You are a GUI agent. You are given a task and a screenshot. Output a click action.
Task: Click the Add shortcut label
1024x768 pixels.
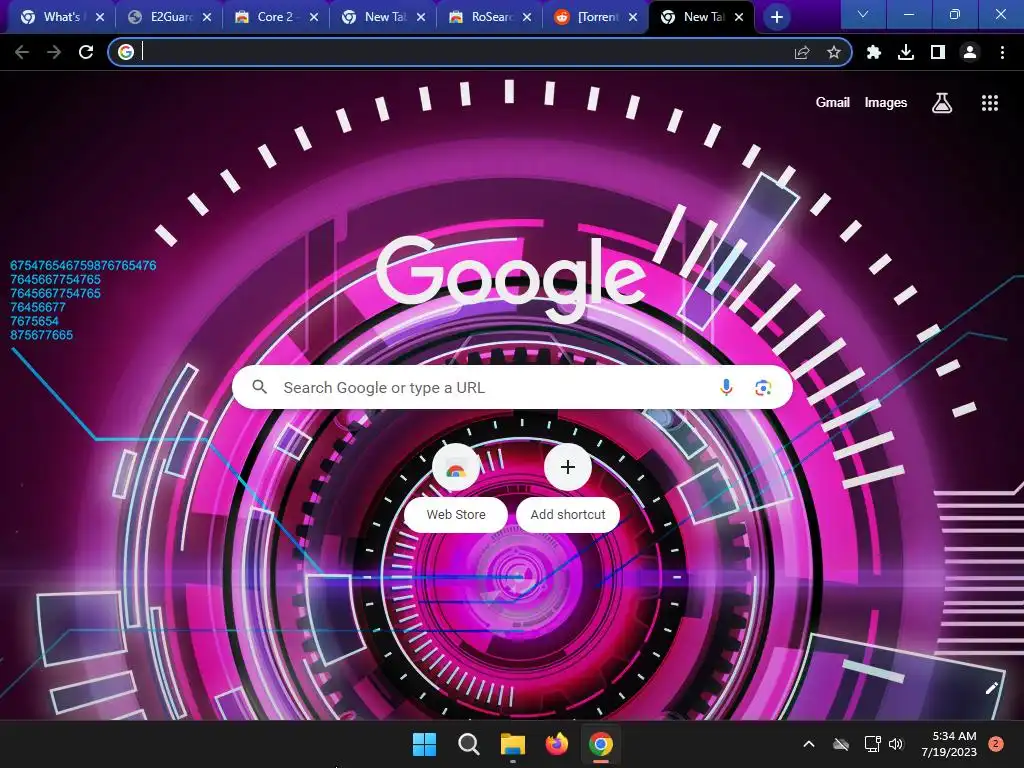pos(568,515)
